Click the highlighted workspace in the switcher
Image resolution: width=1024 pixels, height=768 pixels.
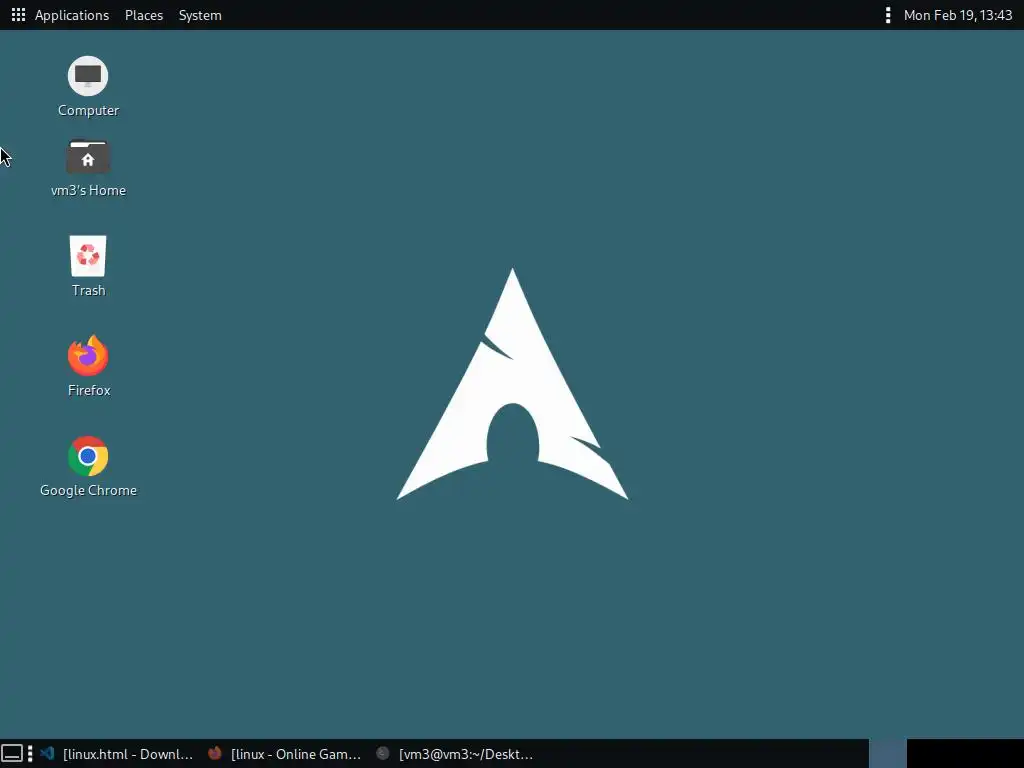click(888, 754)
